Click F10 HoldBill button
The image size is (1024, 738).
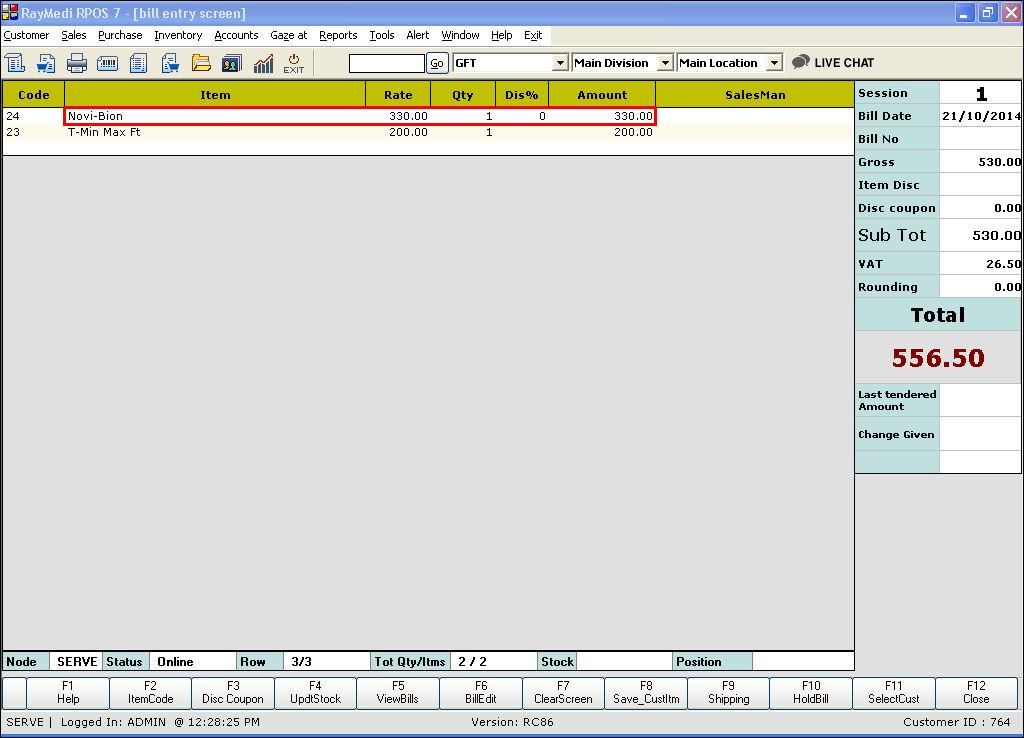pyautogui.click(x=811, y=693)
